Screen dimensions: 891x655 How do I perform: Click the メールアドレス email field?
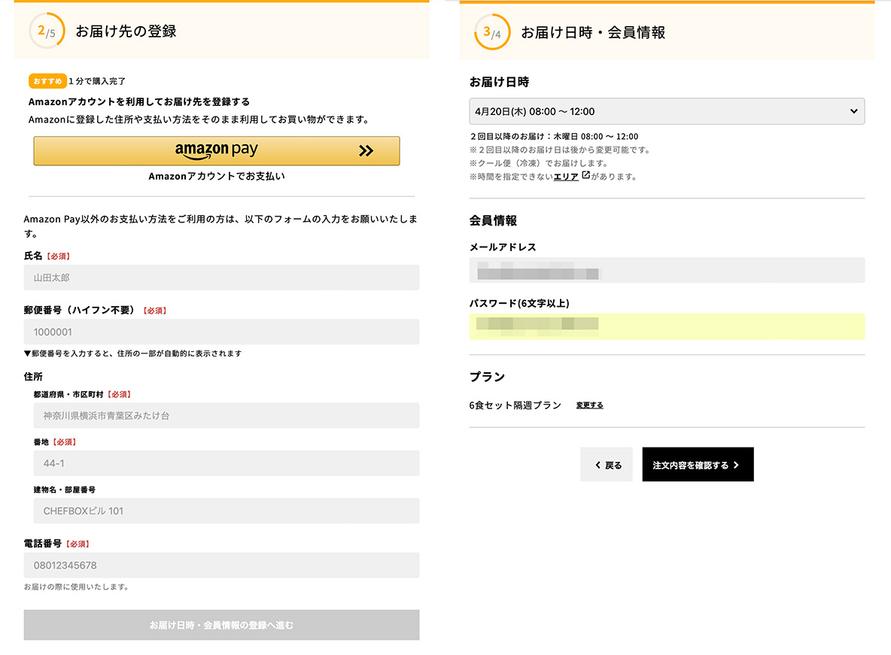pos(666,271)
